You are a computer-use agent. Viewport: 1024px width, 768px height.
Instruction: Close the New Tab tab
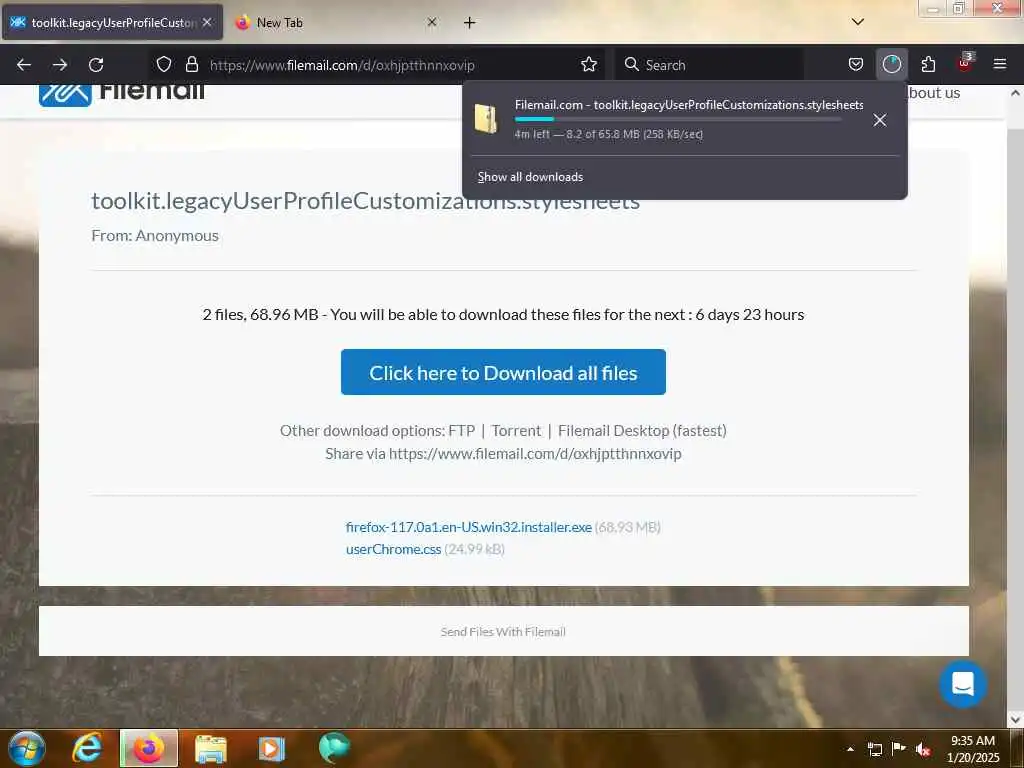(432, 22)
